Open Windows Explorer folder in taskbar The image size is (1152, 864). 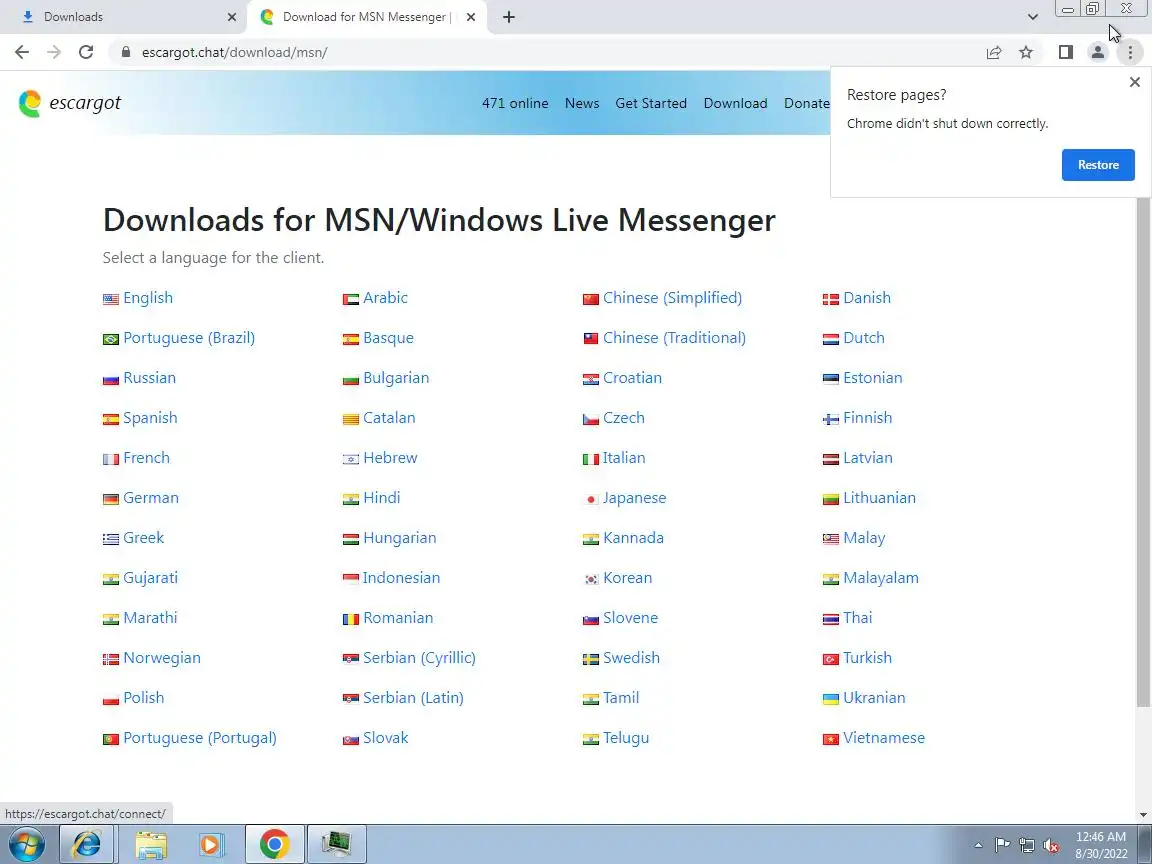pyautogui.click(x=151, y=844)
